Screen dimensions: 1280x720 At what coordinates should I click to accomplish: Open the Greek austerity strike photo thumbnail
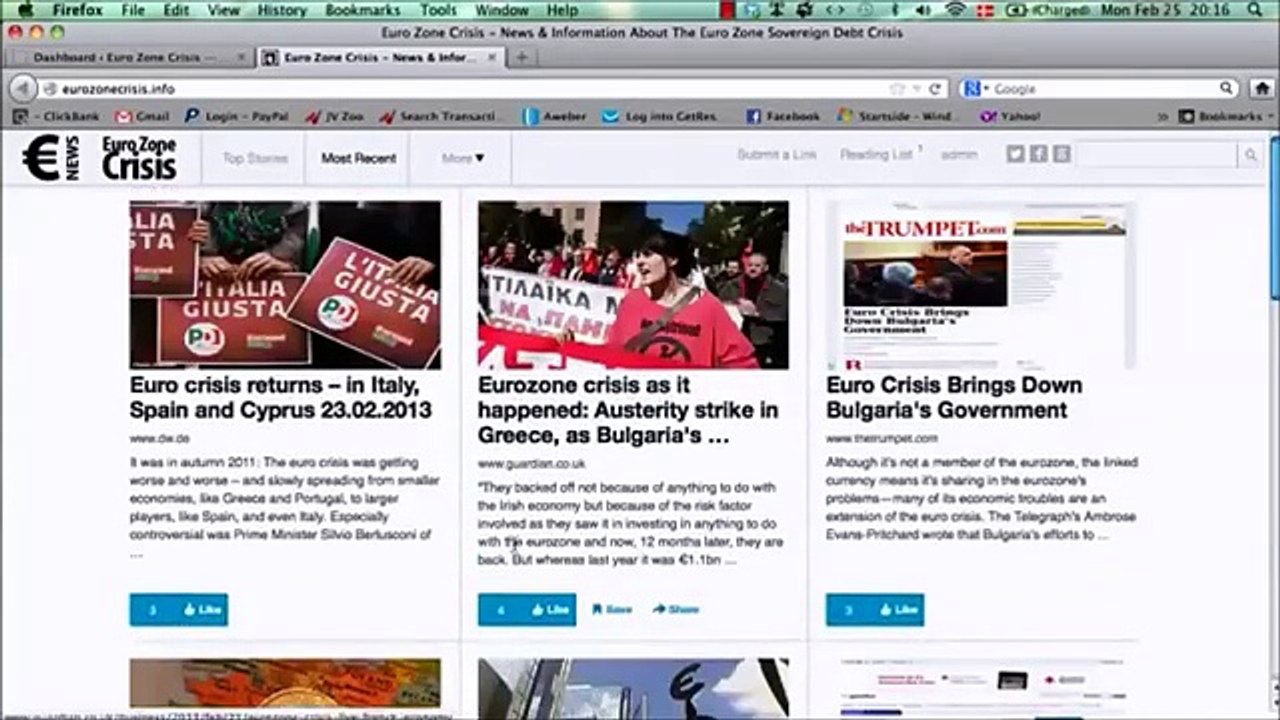[633, 285]
